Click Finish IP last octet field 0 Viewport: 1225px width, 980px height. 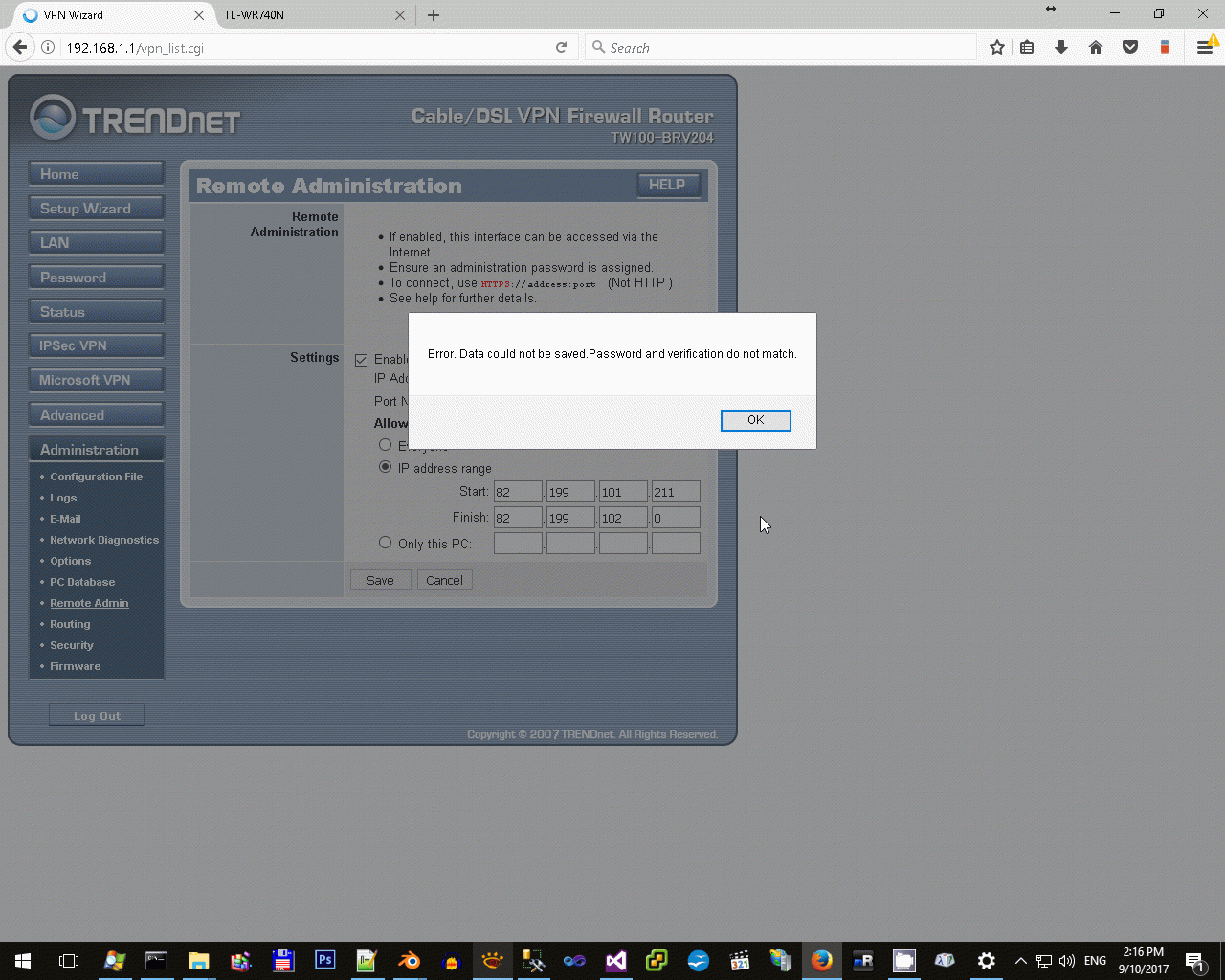[x=676, y=518]
